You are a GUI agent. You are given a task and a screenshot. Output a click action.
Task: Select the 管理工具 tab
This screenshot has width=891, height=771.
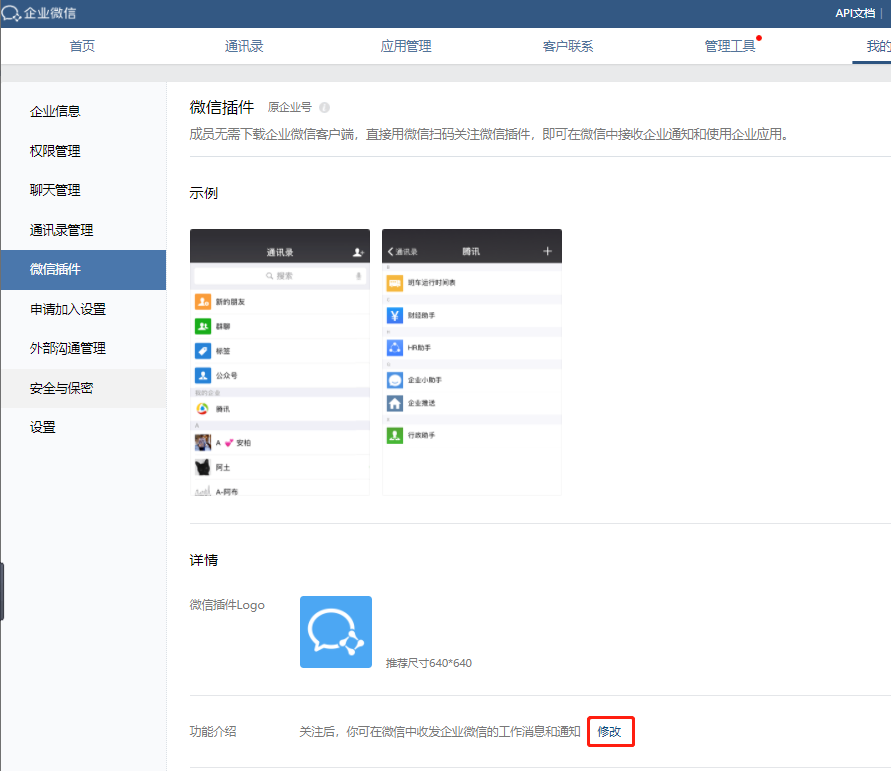(x=730, y=46)
